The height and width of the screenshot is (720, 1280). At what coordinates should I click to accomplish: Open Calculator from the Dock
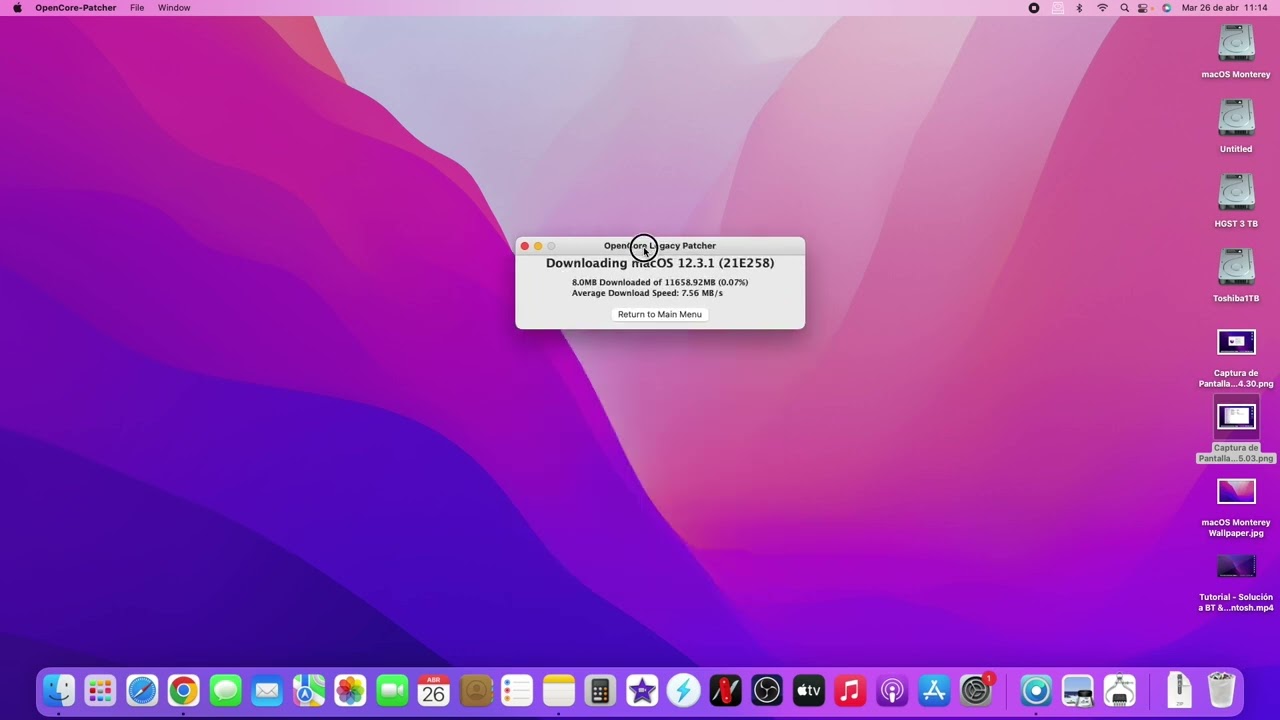[x=600, y=690]
